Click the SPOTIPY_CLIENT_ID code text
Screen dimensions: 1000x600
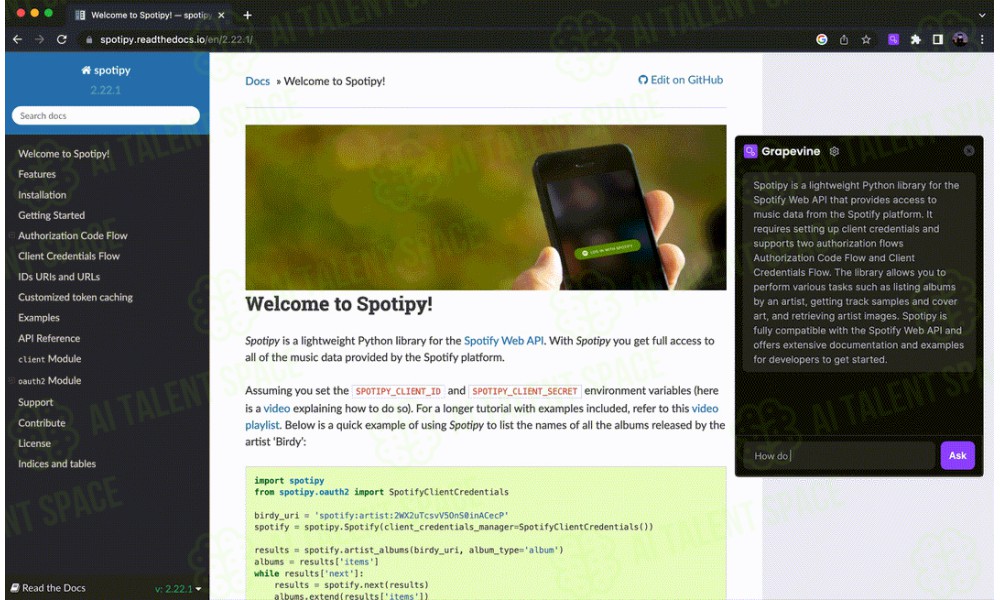[x=398, y=391]
